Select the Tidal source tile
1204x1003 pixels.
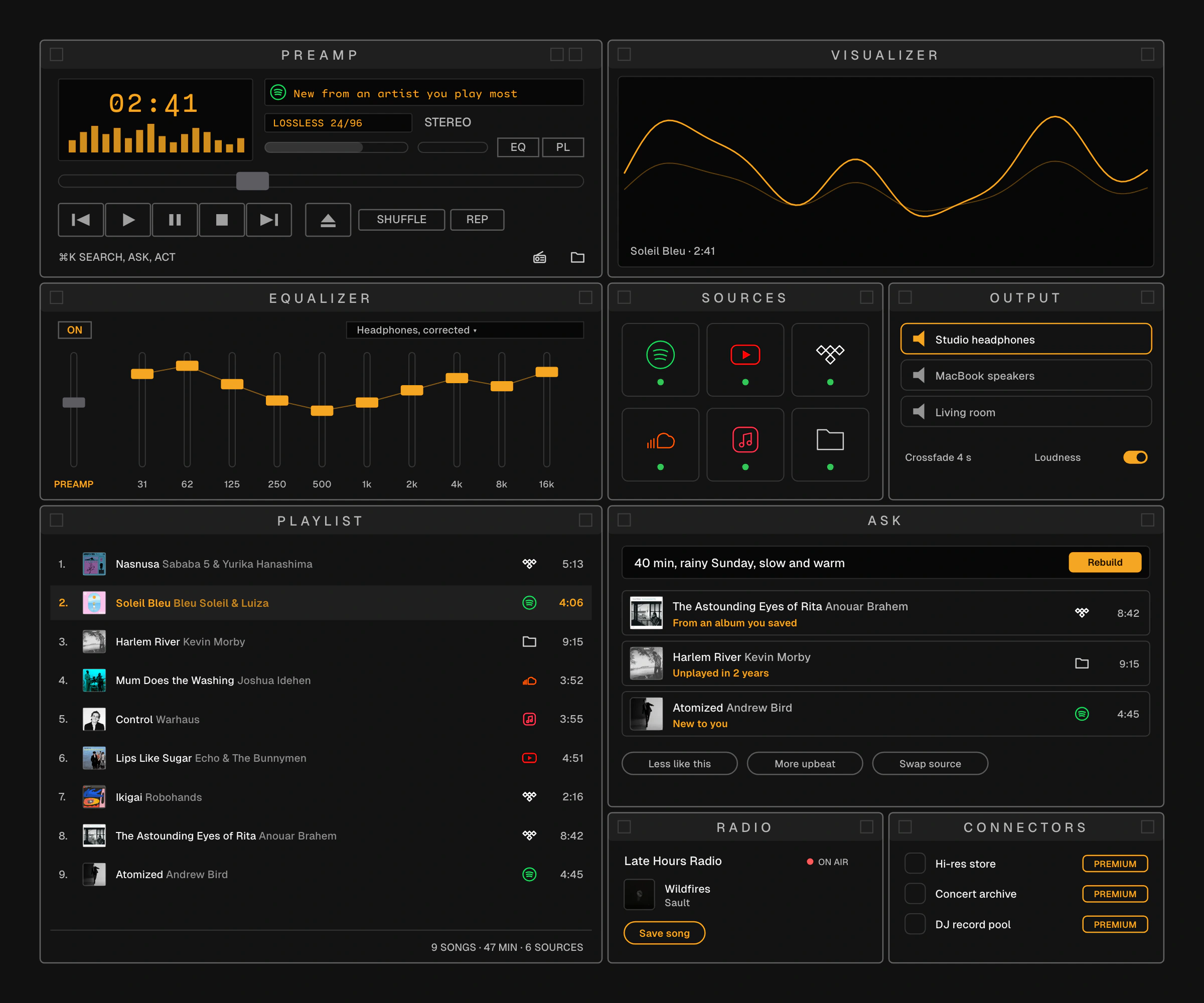click(830, 360)
